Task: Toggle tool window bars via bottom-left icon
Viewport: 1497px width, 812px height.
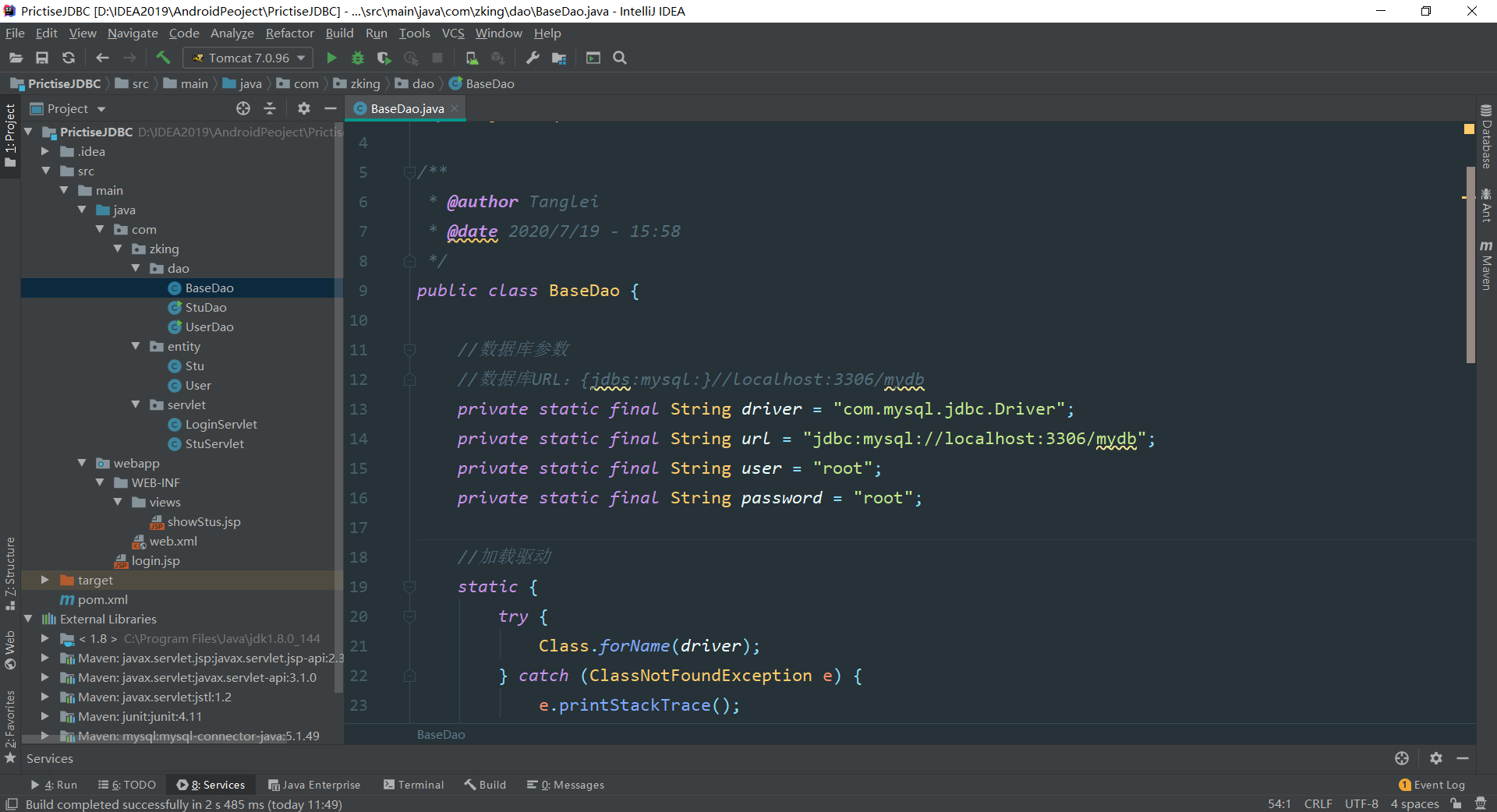Action: (12, 803)
